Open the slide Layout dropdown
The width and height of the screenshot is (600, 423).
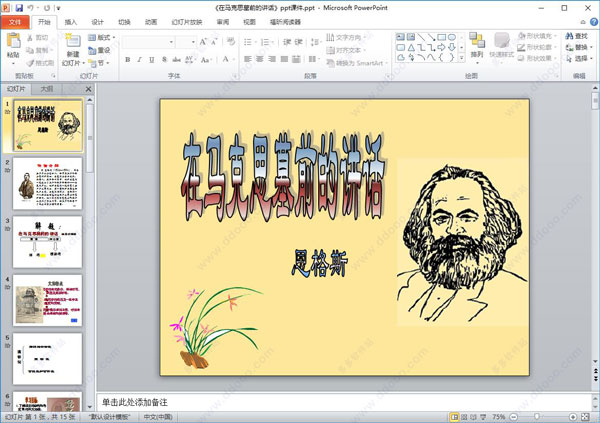pyautogui.click(x=101, y=38)
